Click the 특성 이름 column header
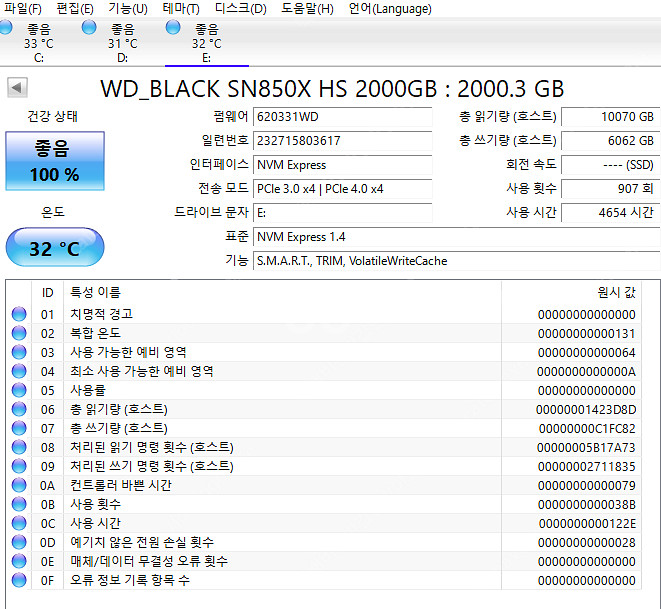The image size is (661, 609). 282,292
